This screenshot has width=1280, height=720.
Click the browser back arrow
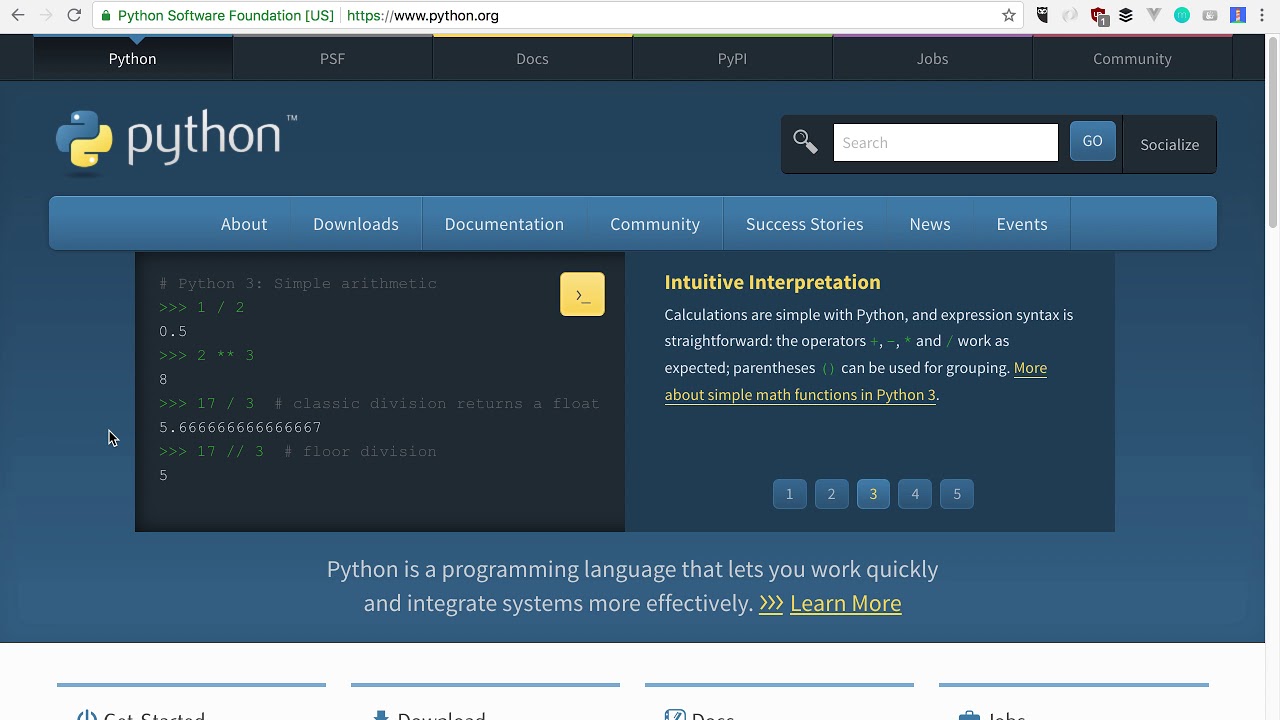click(18, 15)
